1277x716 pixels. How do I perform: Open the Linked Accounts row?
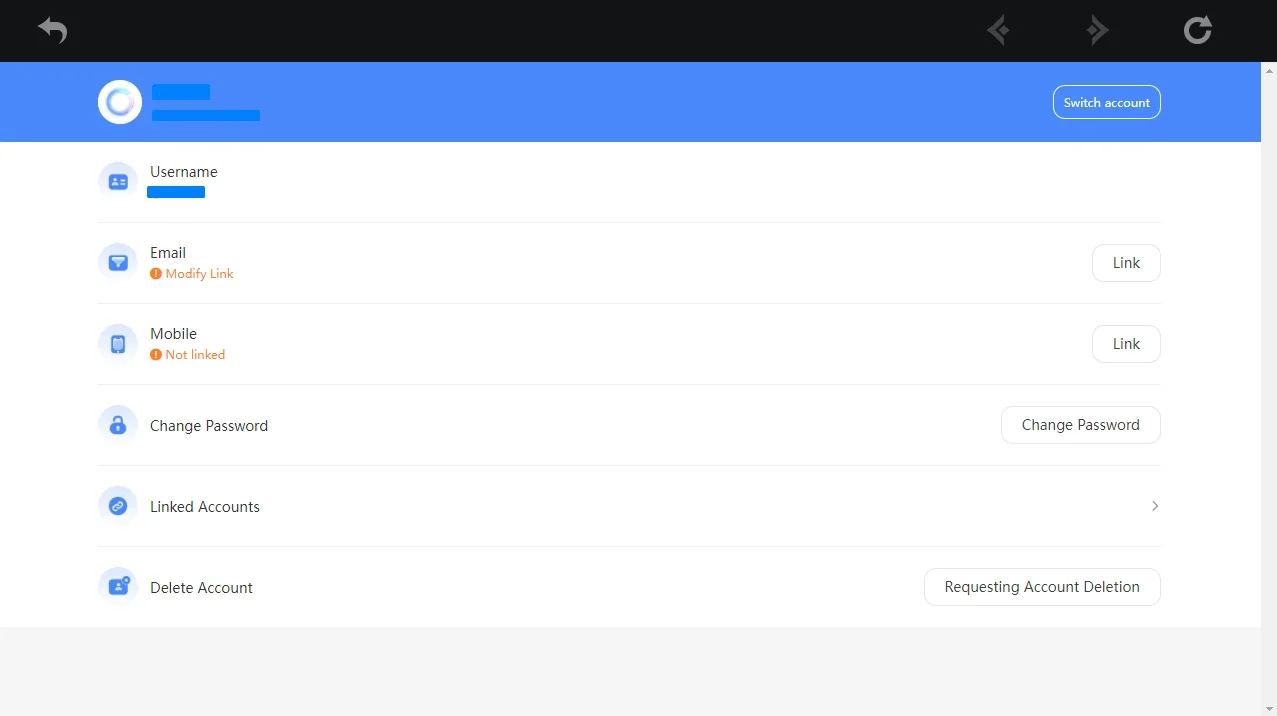(x=629, y=506)
